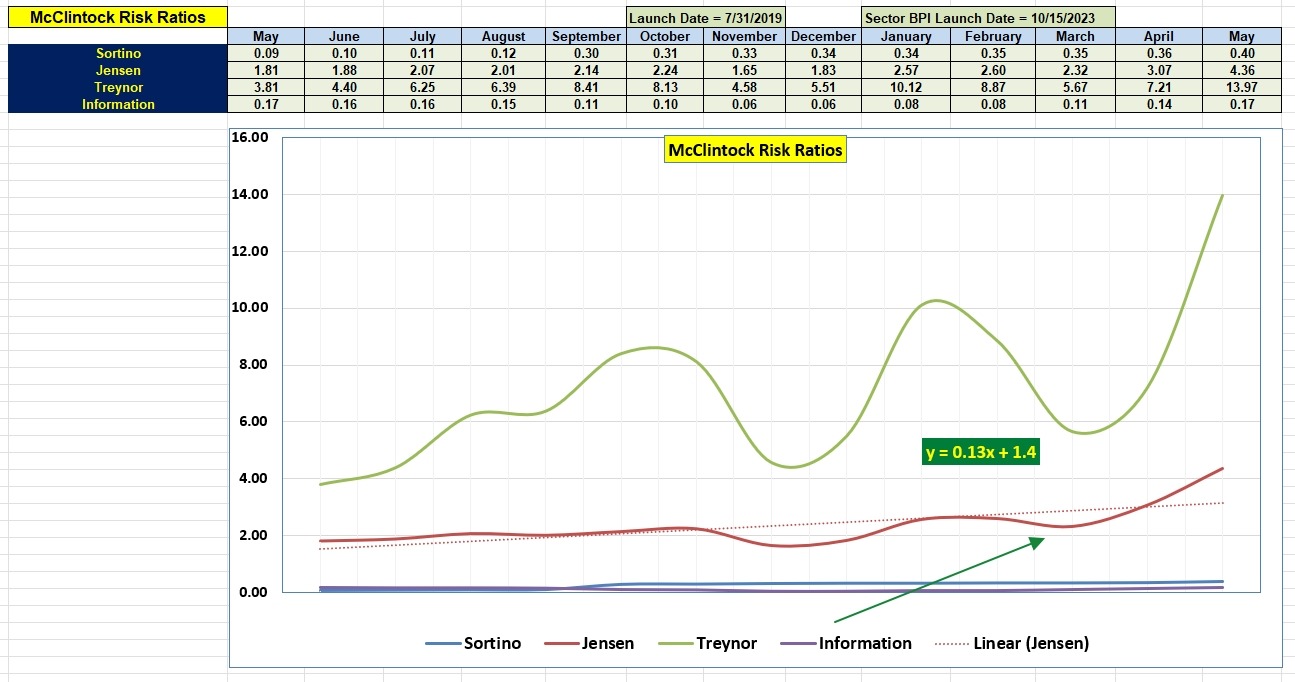Click the y-axis label 10.00
1295x682 pixels.
click(250, 308)
